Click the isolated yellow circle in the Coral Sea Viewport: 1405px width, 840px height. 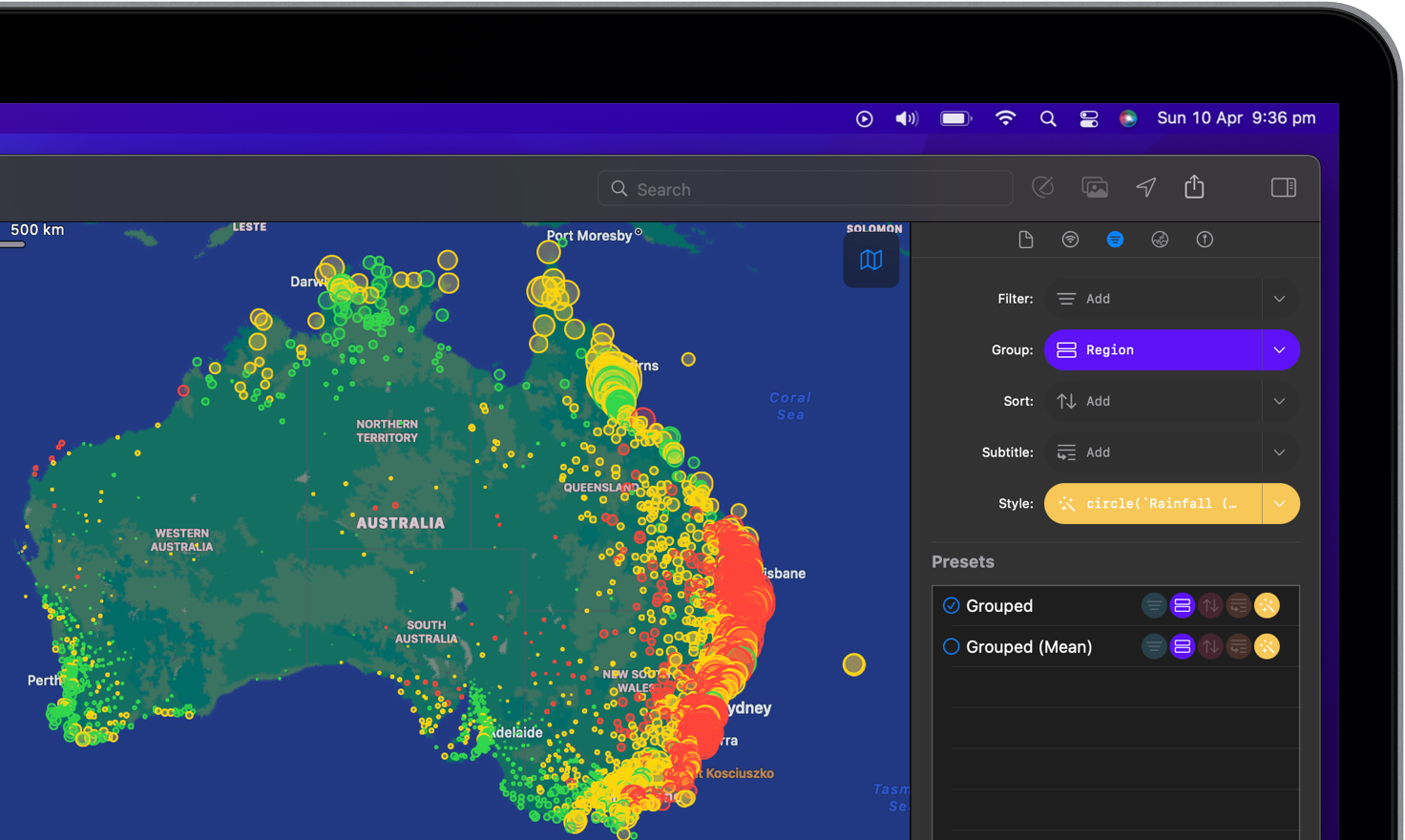pos(688,360)
